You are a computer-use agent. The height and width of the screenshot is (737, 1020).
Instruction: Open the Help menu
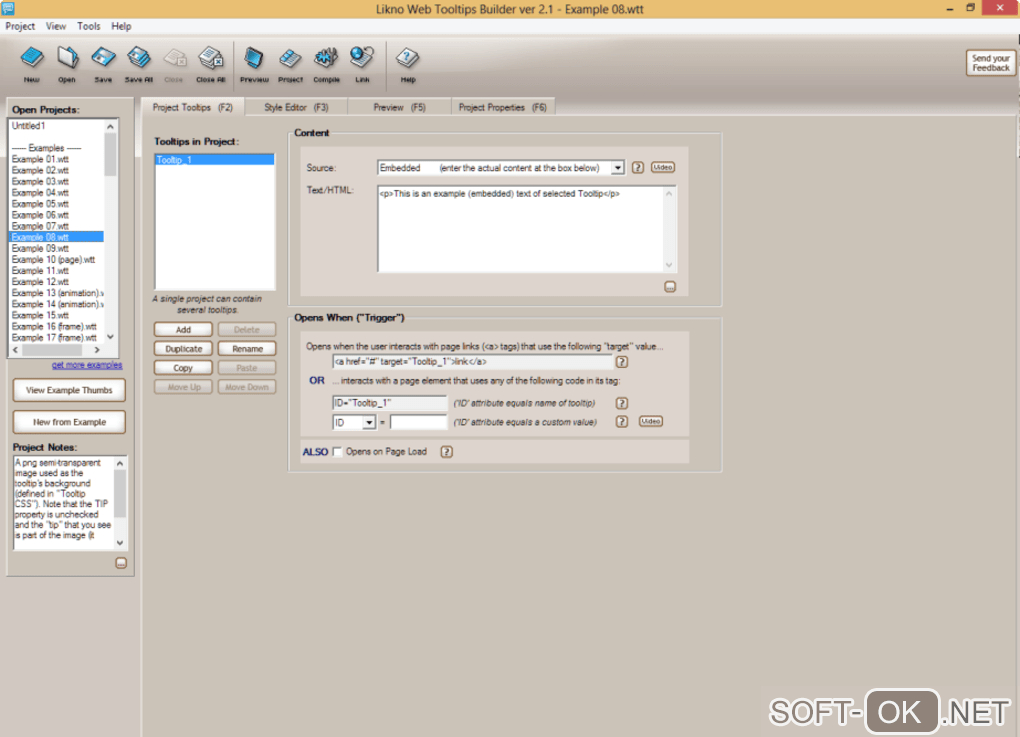pyautogui.click(x=121, y=26)
